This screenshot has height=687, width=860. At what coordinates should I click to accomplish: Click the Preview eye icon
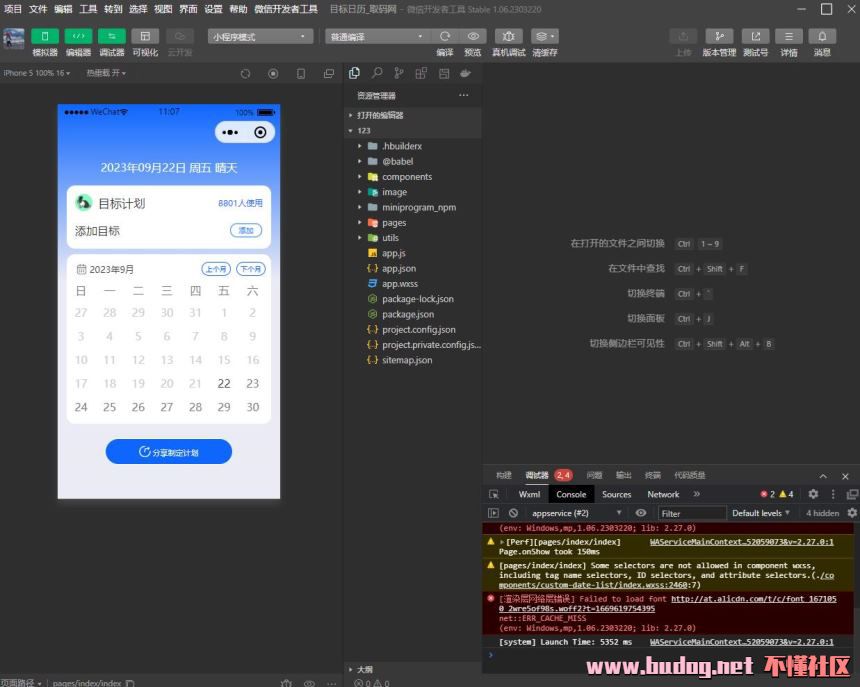coord(473,36)
